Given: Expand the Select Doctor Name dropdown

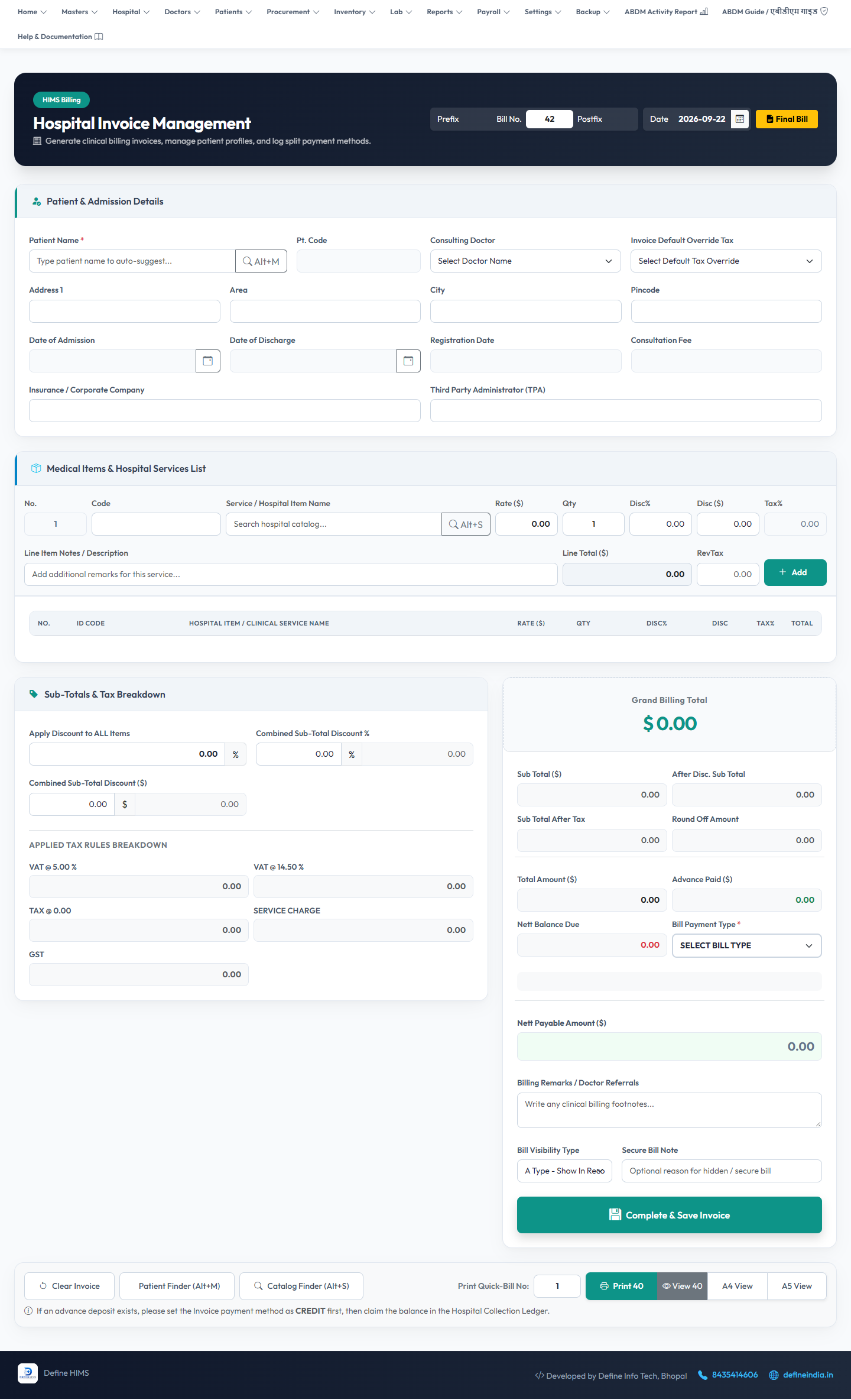Looking at the screenshot, I should click(525, 261).
